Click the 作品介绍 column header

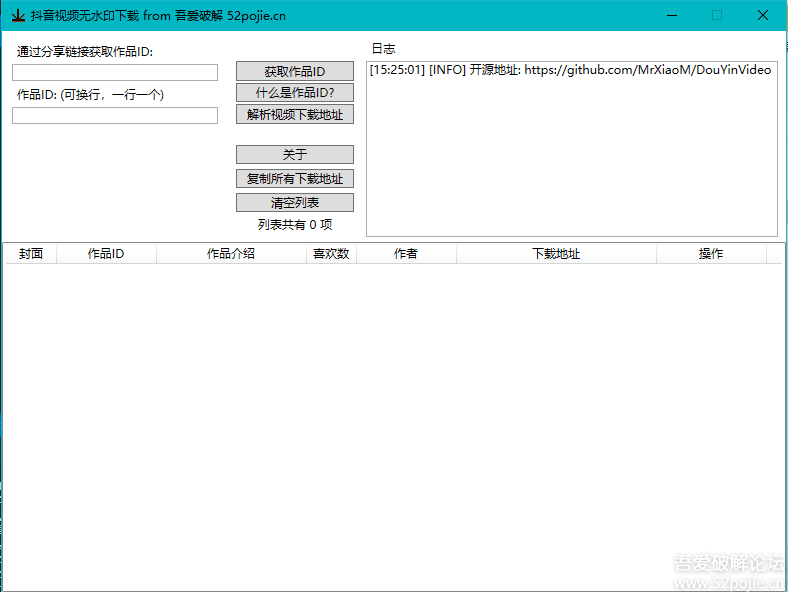pos(231,254)
